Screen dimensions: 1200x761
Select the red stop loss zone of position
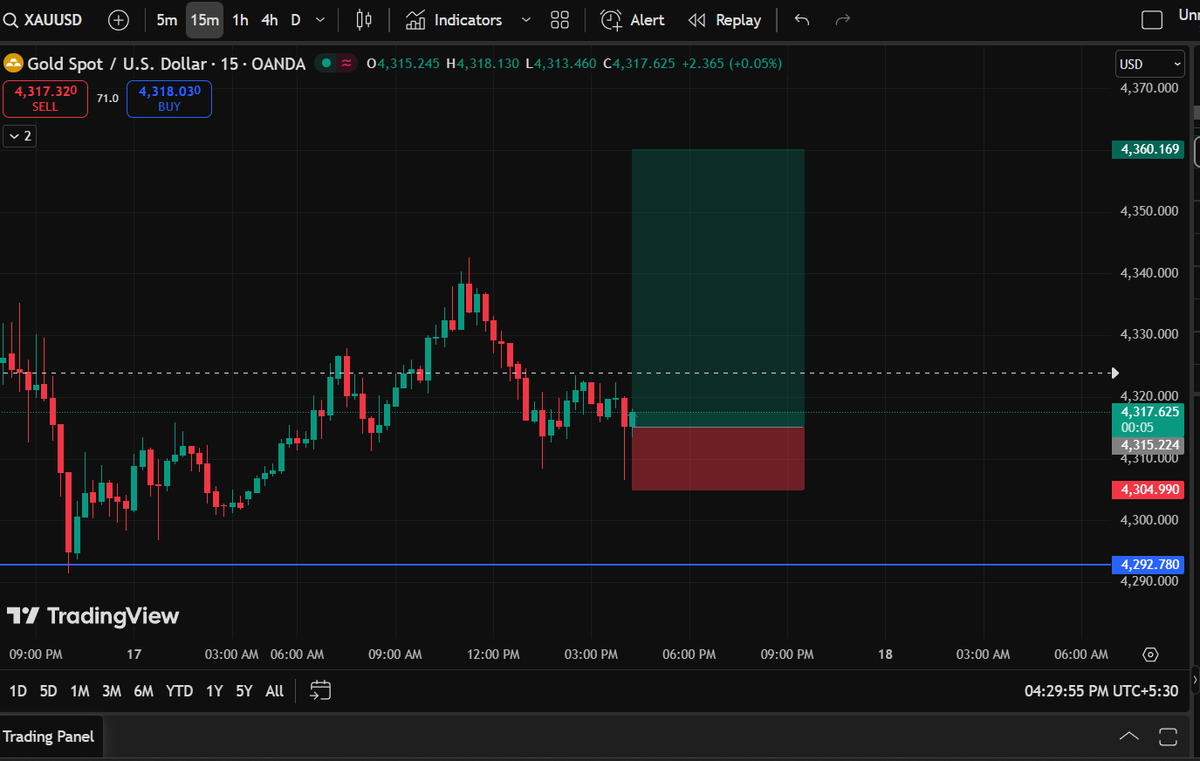click(718, 459)
